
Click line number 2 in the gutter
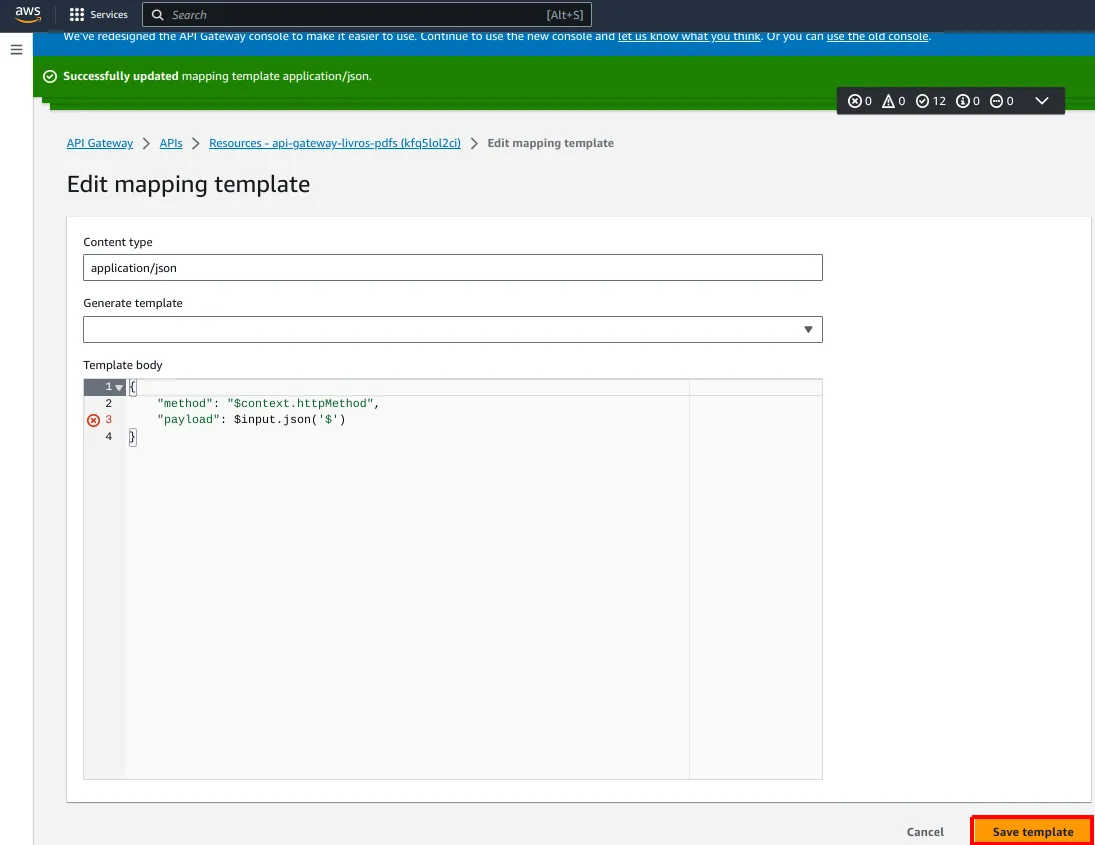point(108,404)
